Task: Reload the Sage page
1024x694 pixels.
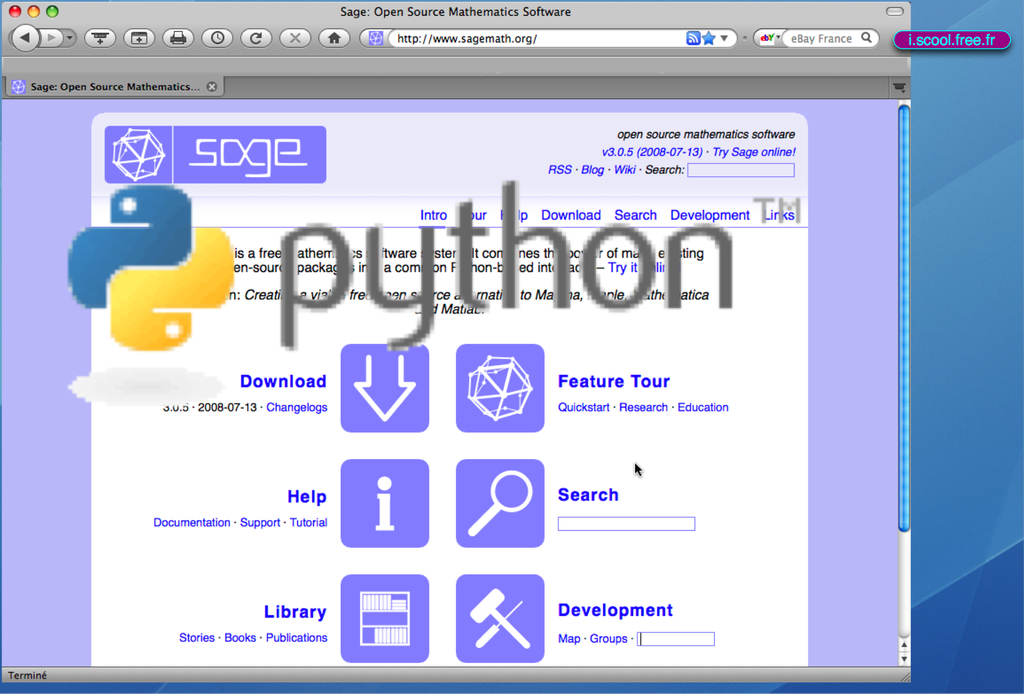Action: (256, 39)
